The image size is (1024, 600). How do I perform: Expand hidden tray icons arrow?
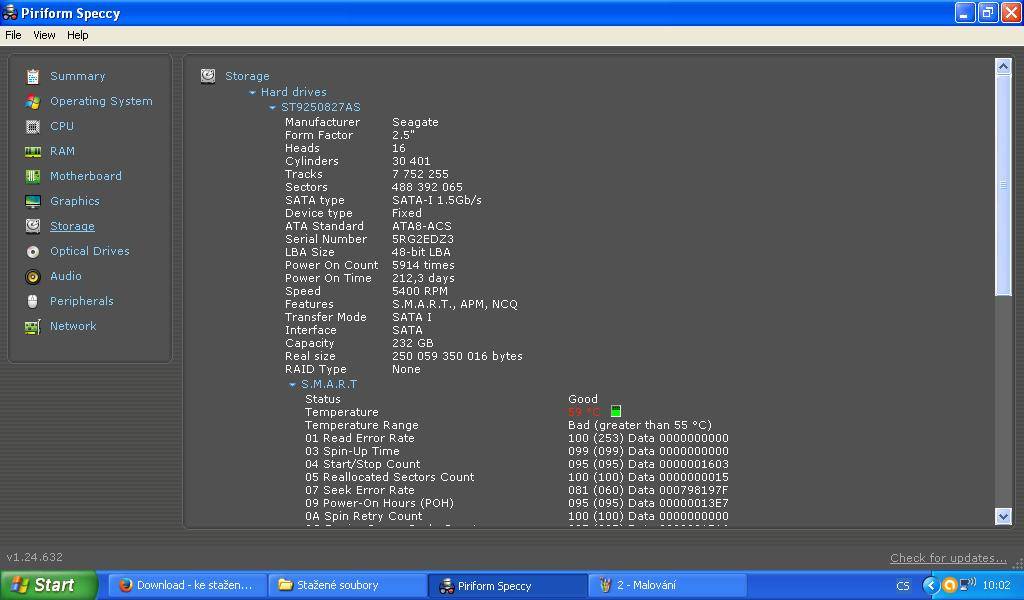(931, 585)
